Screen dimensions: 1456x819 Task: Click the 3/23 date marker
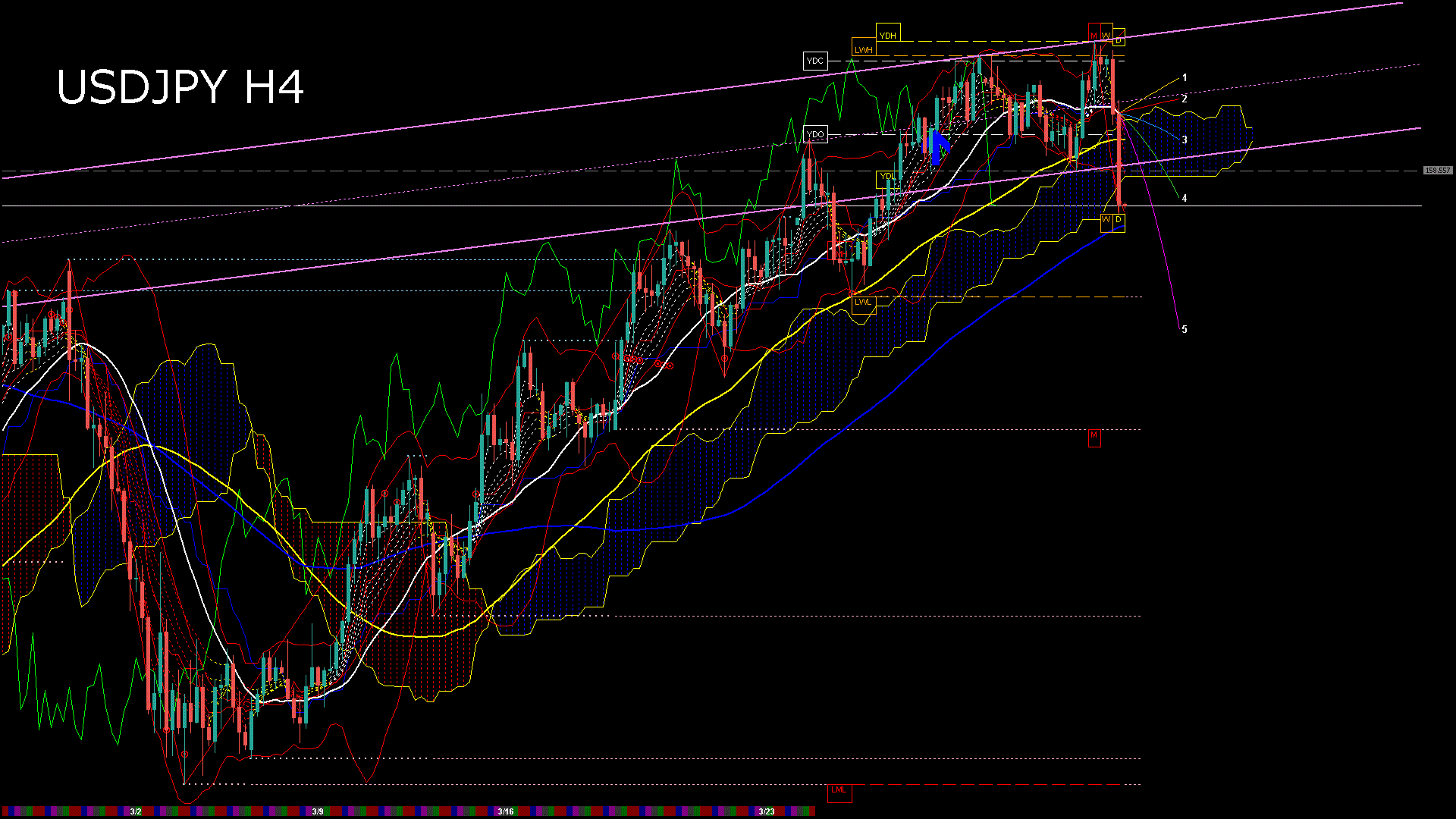click(767, 811)
